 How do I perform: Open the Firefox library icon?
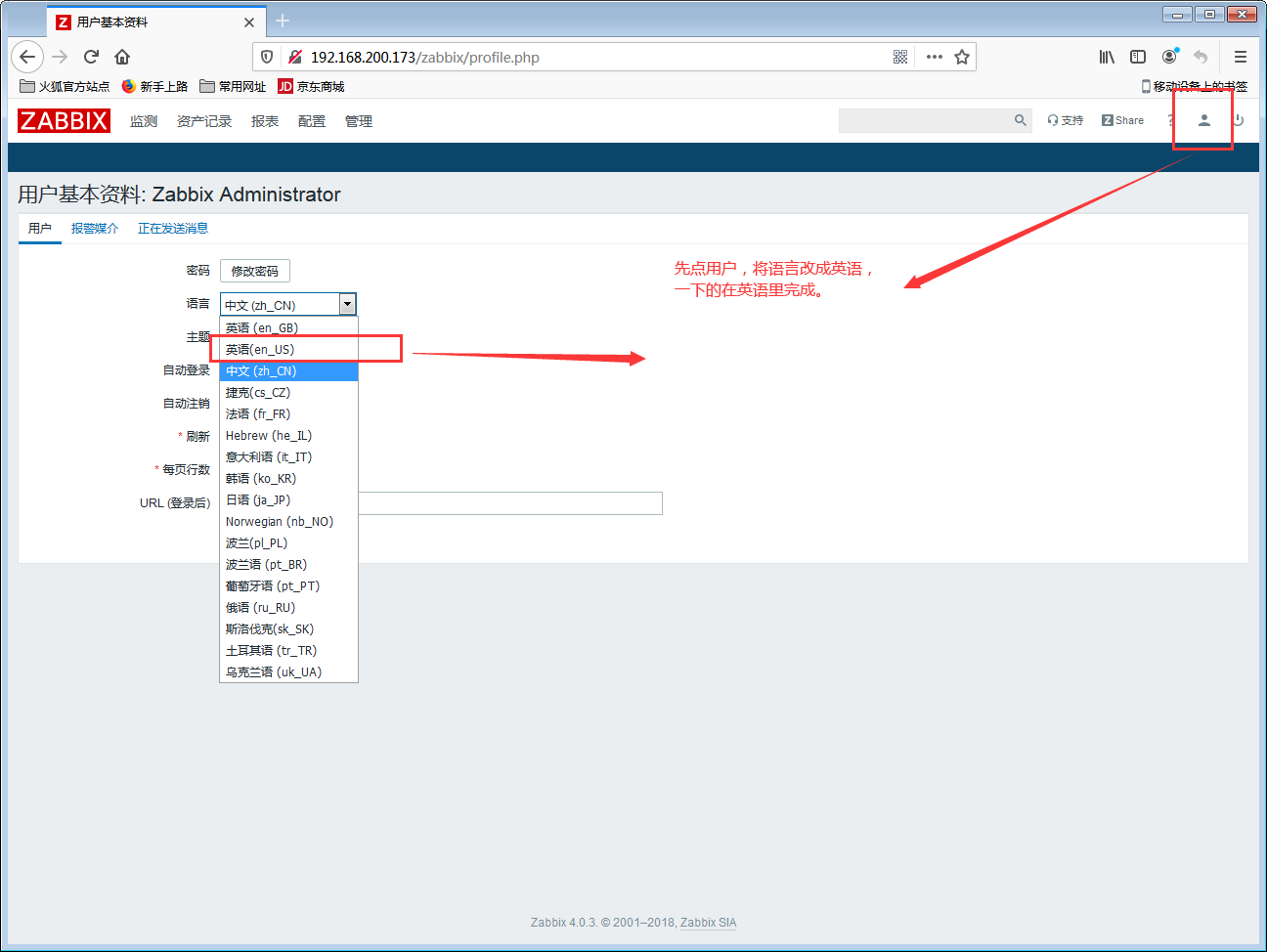point(1107,57)
